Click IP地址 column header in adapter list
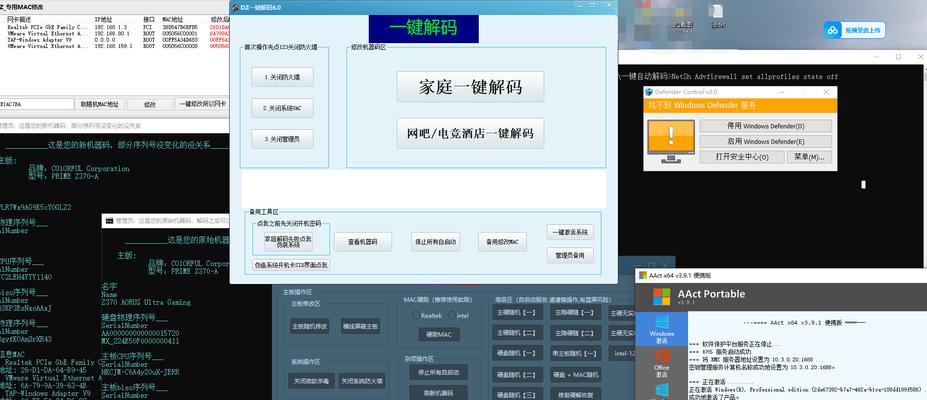 (x=103, y=19)
